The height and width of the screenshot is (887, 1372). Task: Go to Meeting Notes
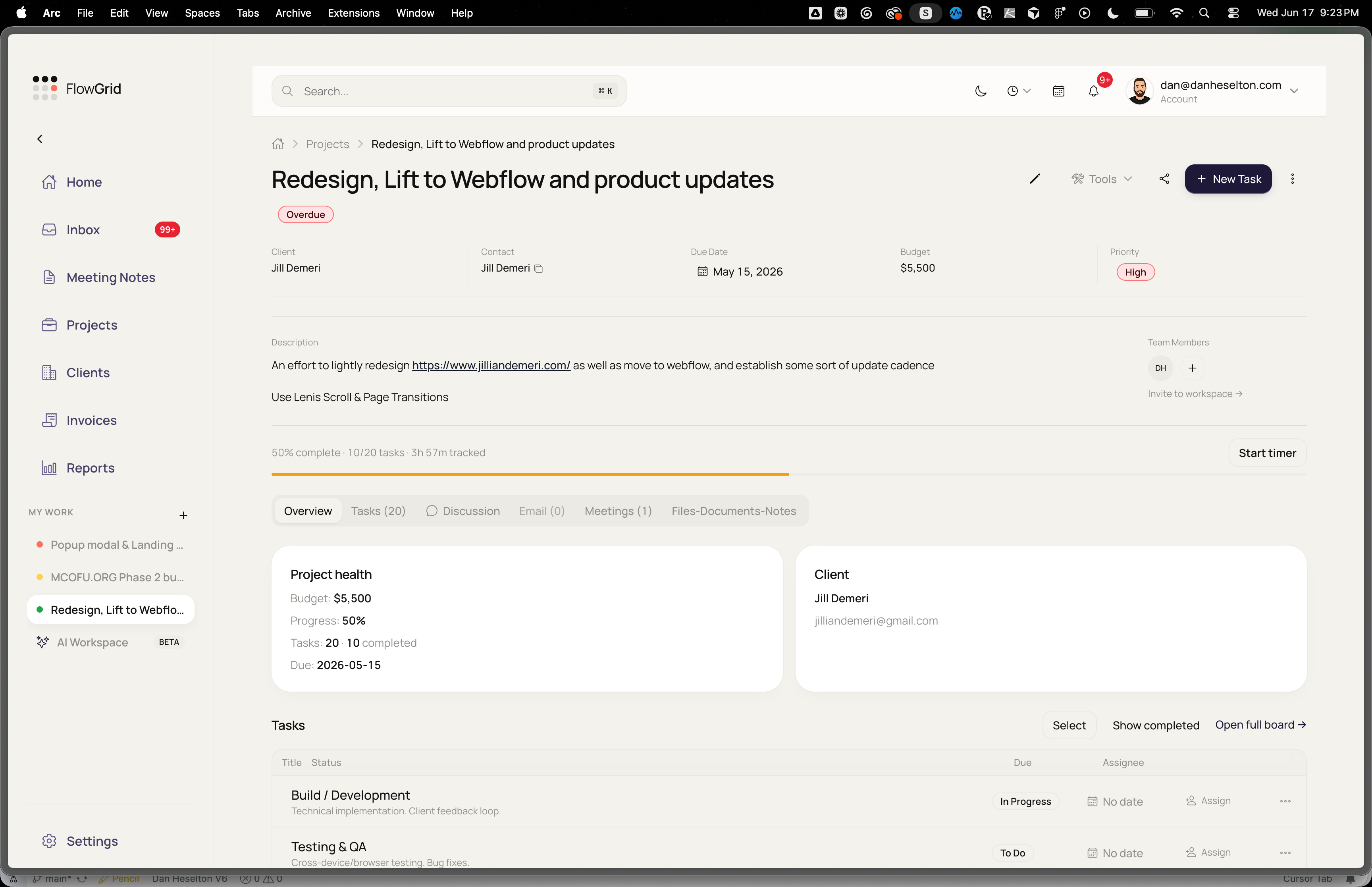110,278
